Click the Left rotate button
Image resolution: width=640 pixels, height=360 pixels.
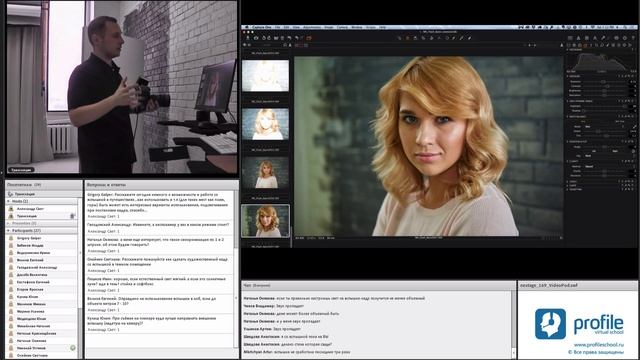[x=594, y=151]
